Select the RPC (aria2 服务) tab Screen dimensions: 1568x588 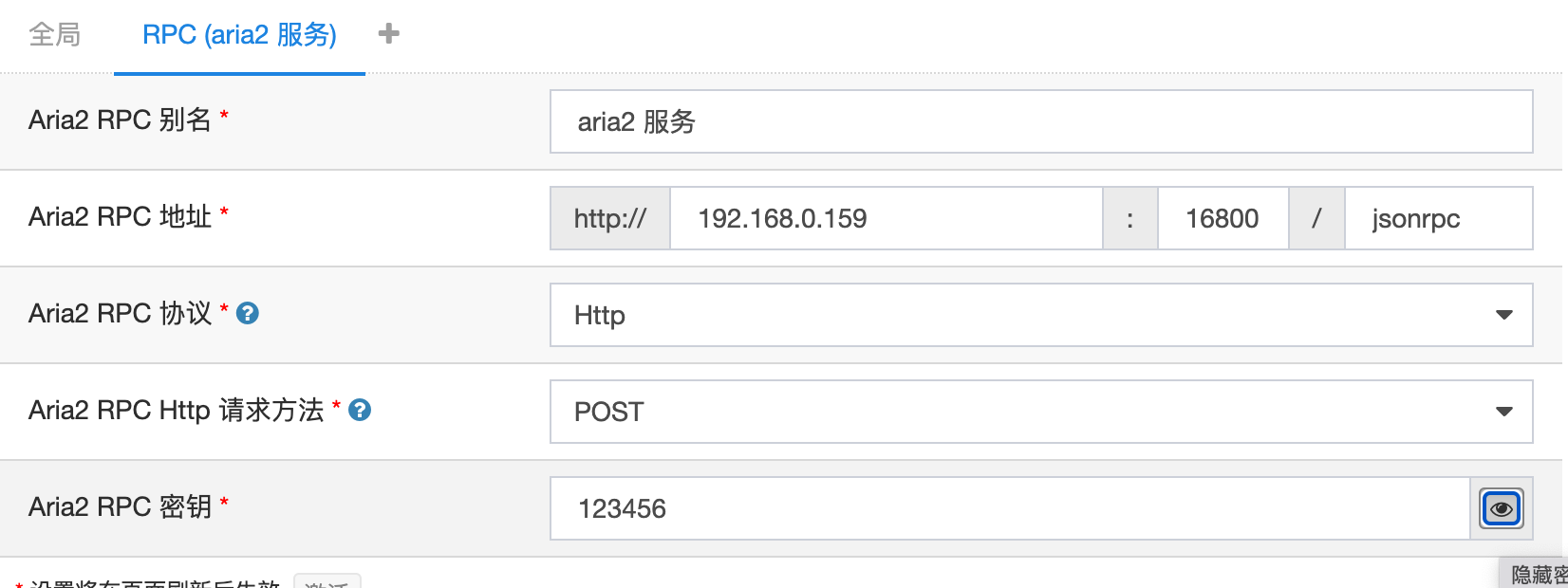239,35
